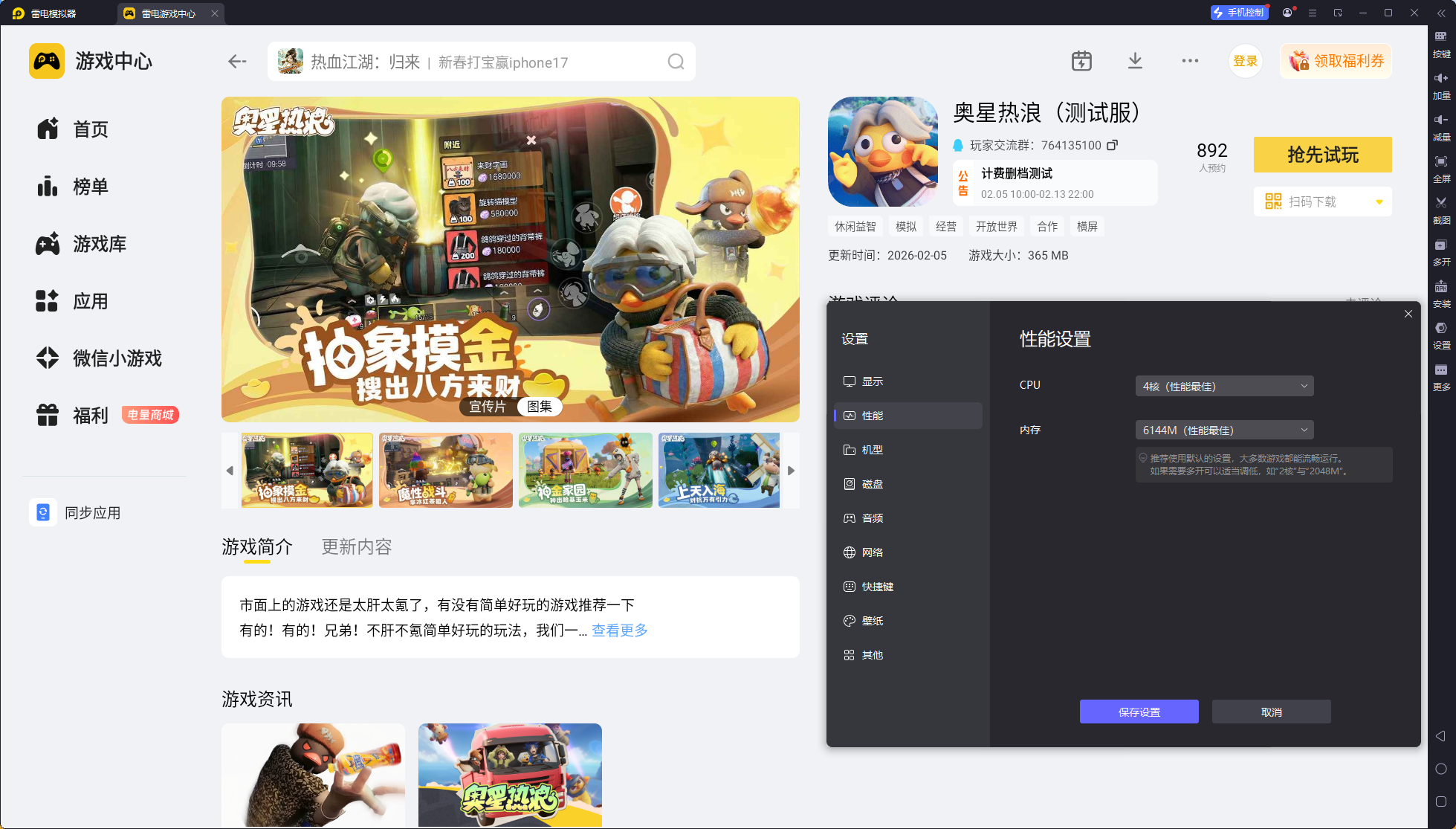The width and height of the screenshot is (1456, 829).
Task: Click the 保存设置 button
Action: pos(1139,712)
